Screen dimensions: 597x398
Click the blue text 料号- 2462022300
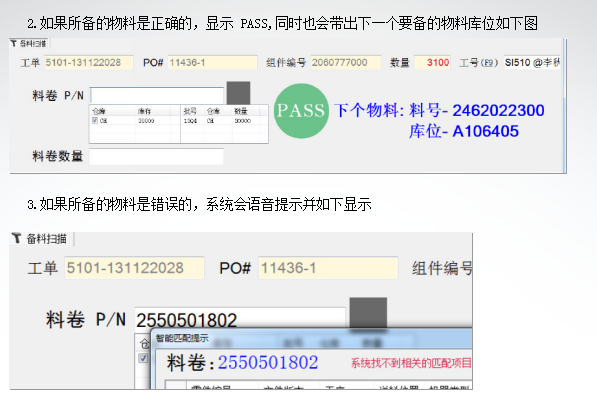477,110
